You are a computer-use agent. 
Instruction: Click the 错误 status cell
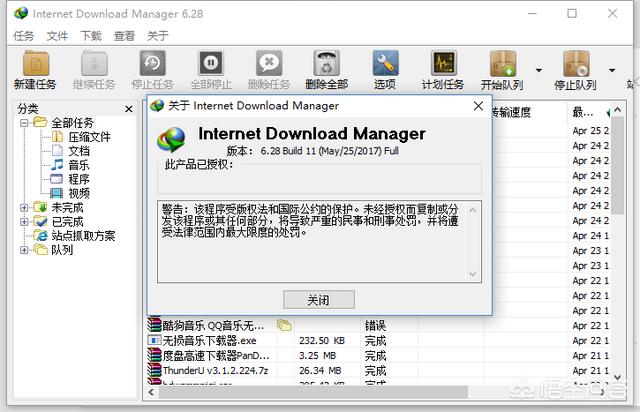click(375, 325)
